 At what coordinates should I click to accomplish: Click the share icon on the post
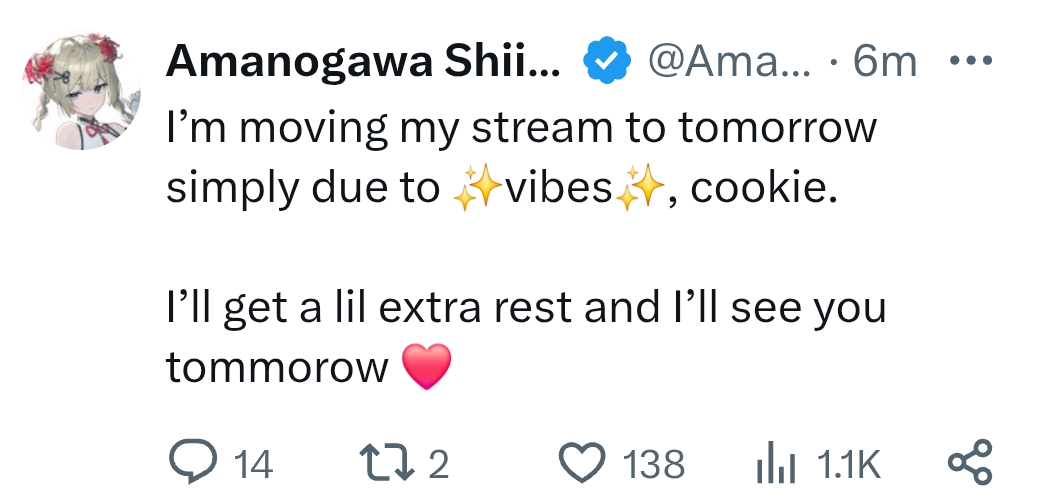[970, 462]
